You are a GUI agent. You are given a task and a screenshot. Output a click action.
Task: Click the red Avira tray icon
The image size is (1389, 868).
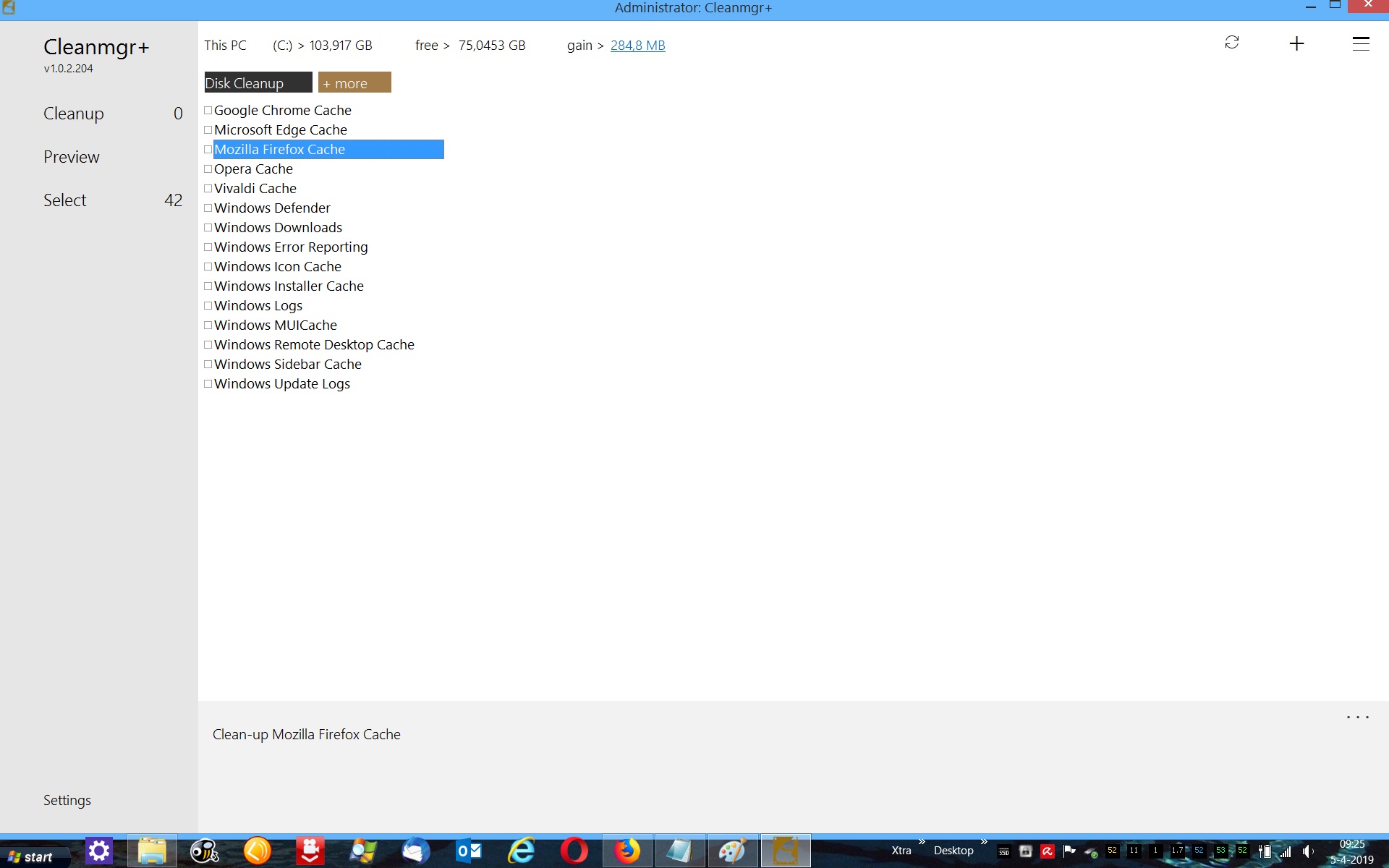[1047, 851]
